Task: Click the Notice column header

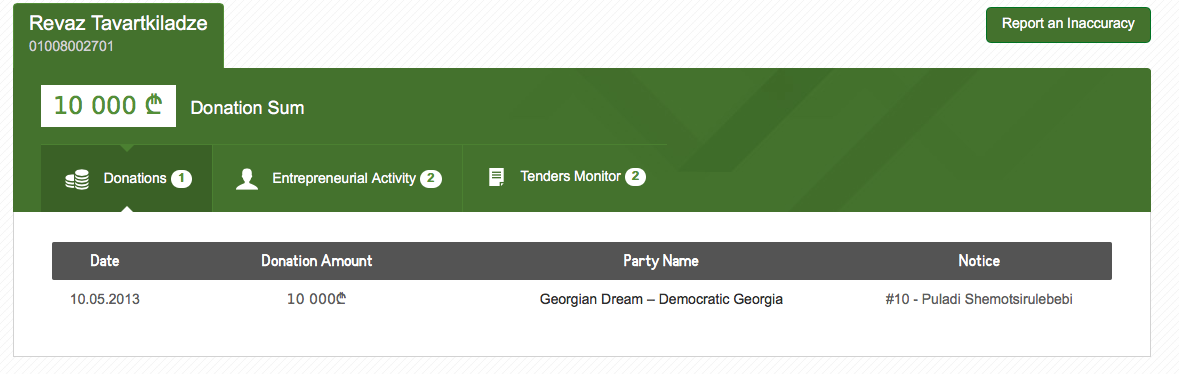Action: click(979, 260)
